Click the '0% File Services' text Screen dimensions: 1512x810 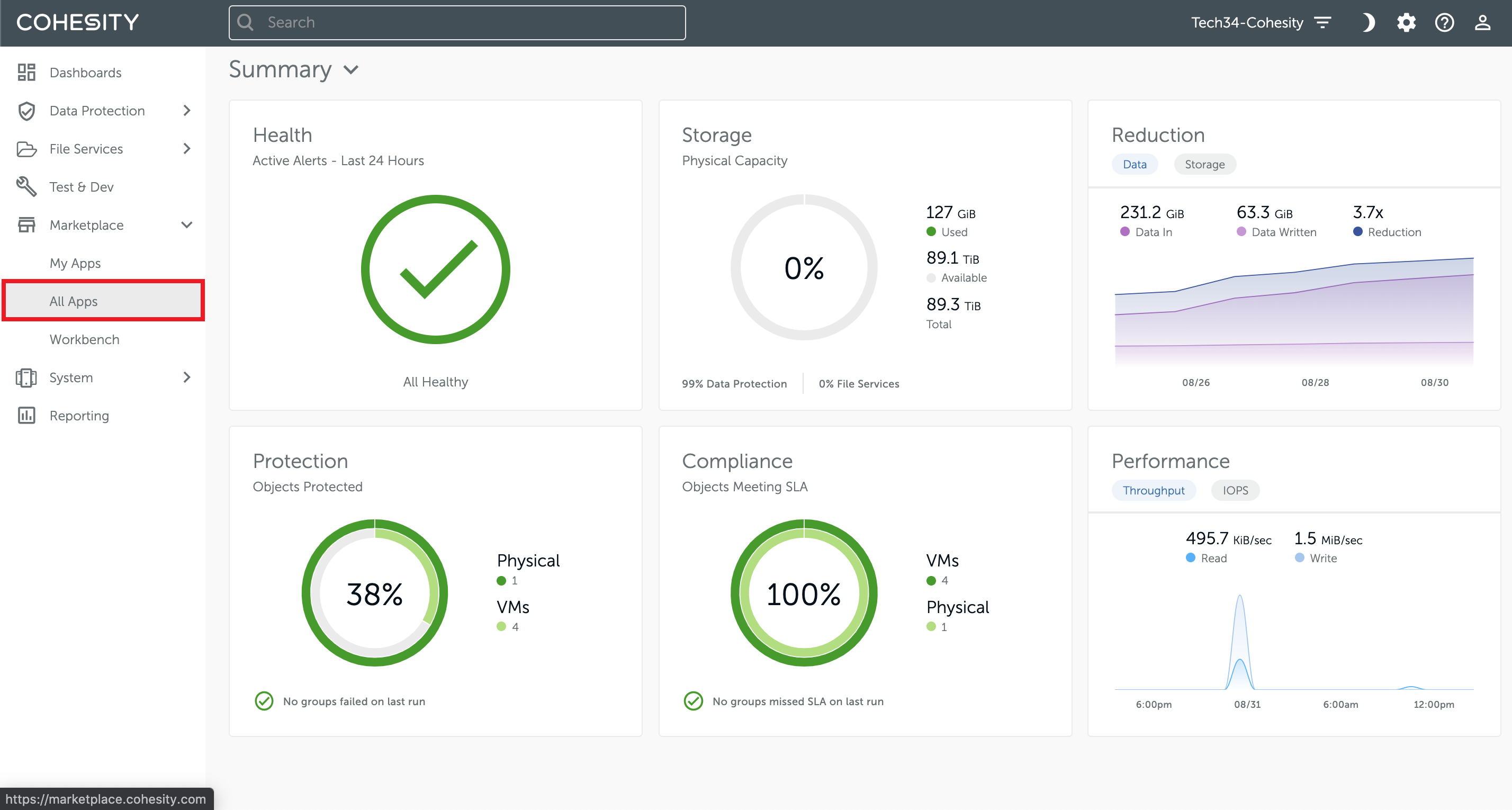pyautogui.click(x=859, y=383)
